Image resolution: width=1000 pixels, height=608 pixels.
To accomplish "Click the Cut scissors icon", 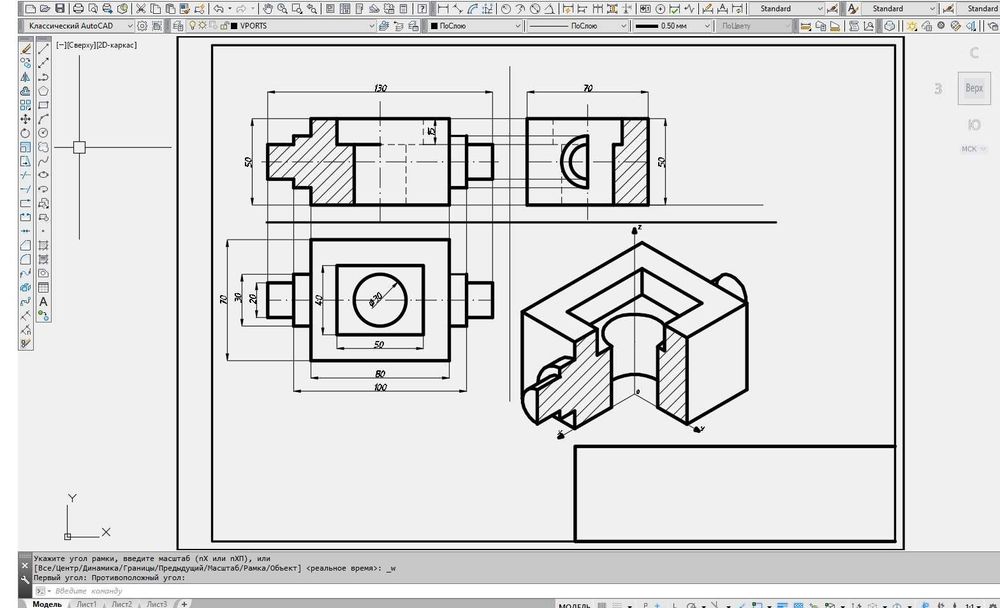I will tap(141, 9).
